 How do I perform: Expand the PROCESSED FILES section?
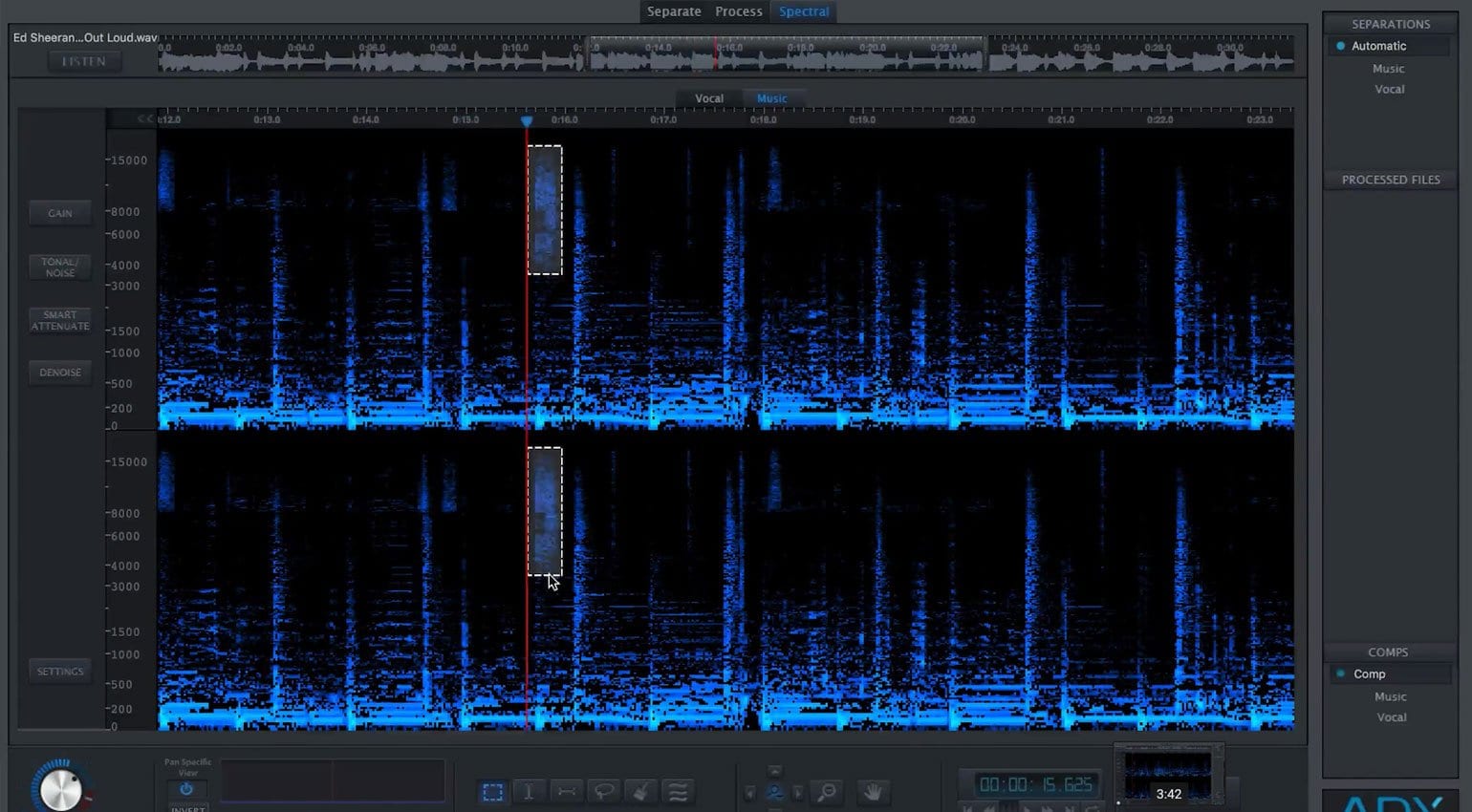pyautogui.click(x=1389, y=180)
